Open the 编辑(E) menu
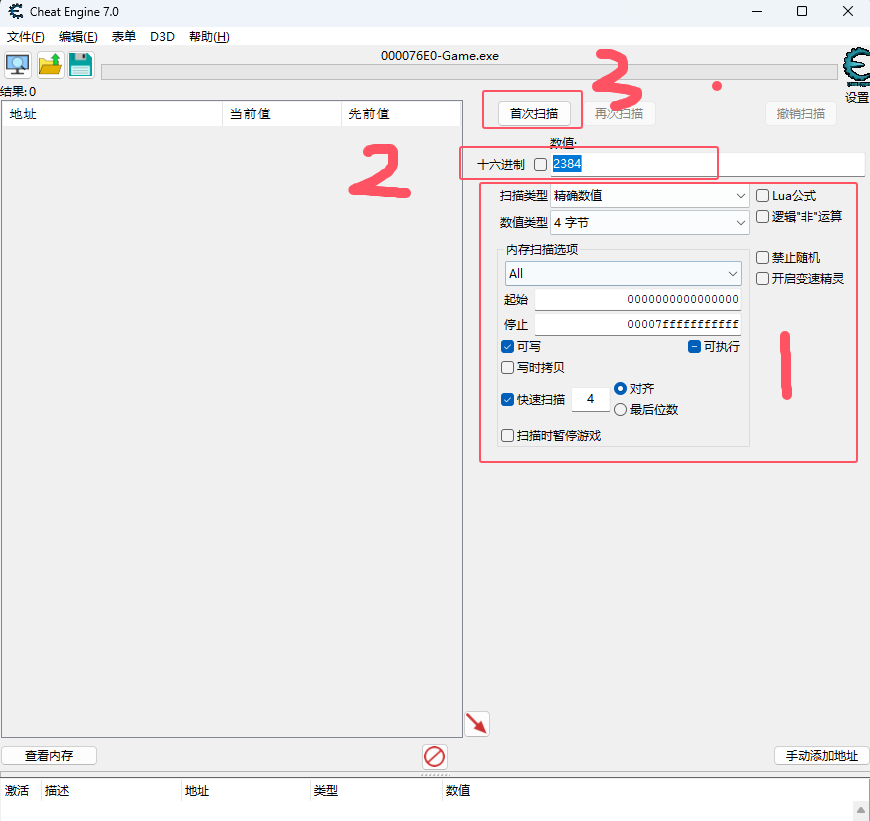This screenshot has height=821, width=870. coord(78,37)
